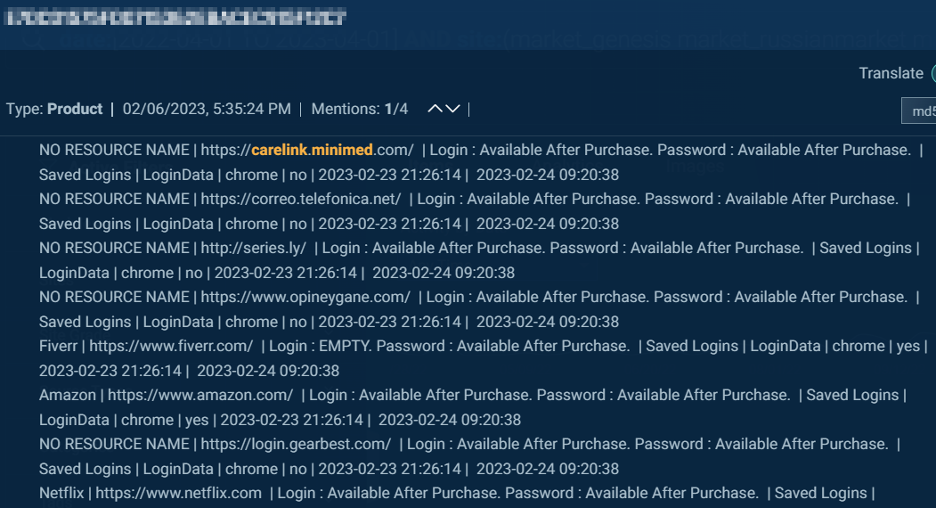
Task: Click the Fiverr resource name
Action: (x=58, y=346)
